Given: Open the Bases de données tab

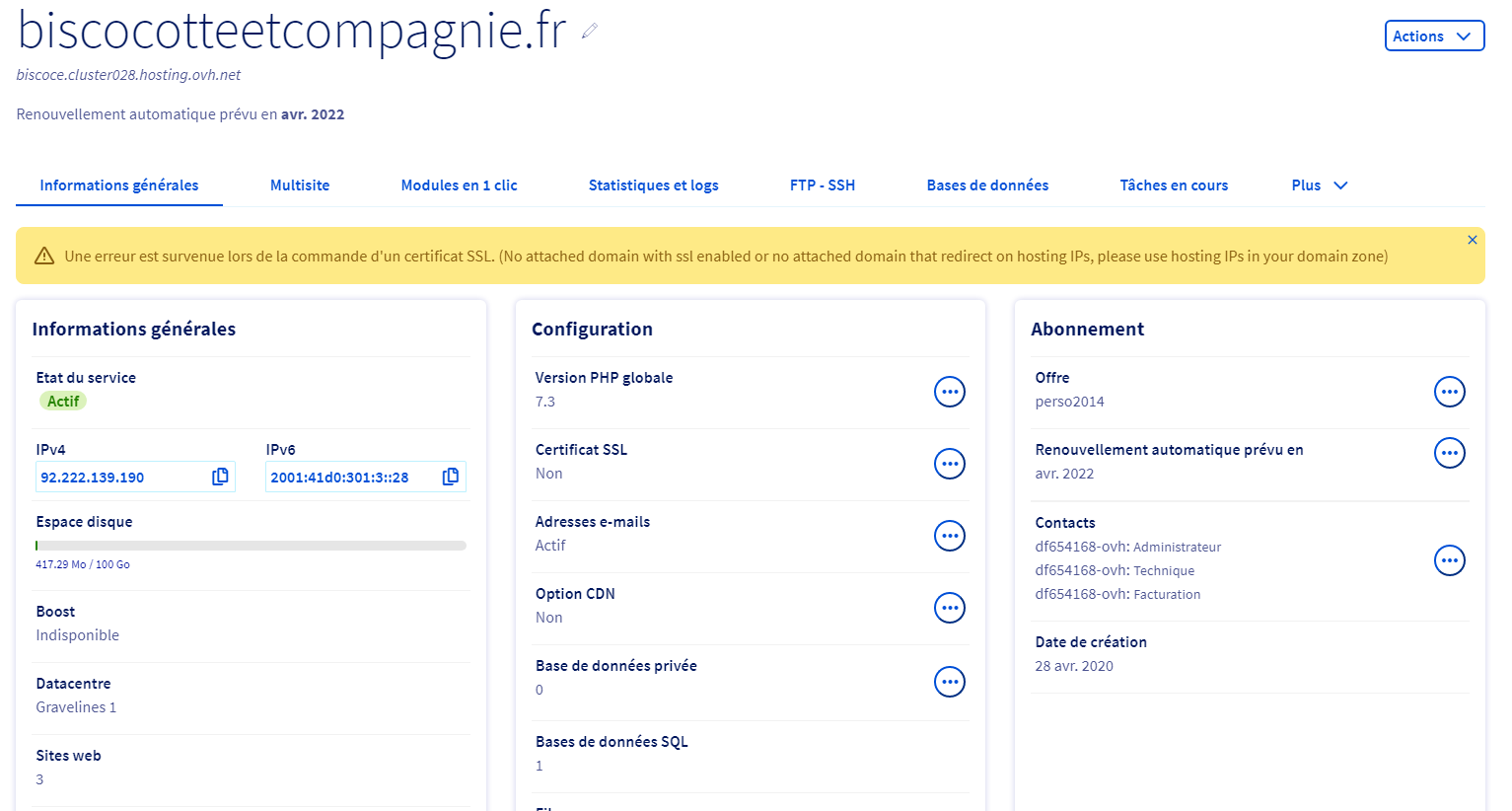Looking at the screenshot, I should (x=987, y=185).
